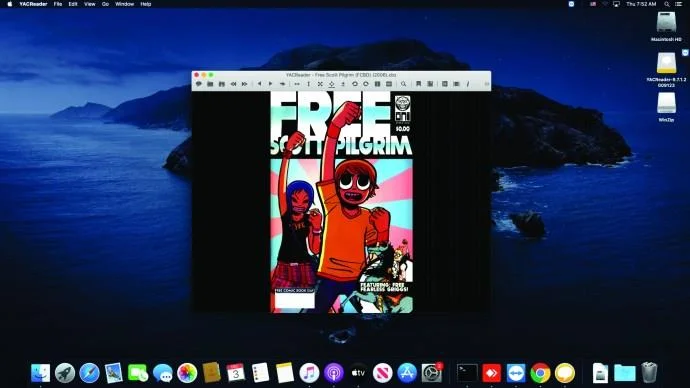The image size is (690, 388).
Task: Click the Scott Pilgrim comic cover page
Action: pyautogui.click(x=341, y=202)
